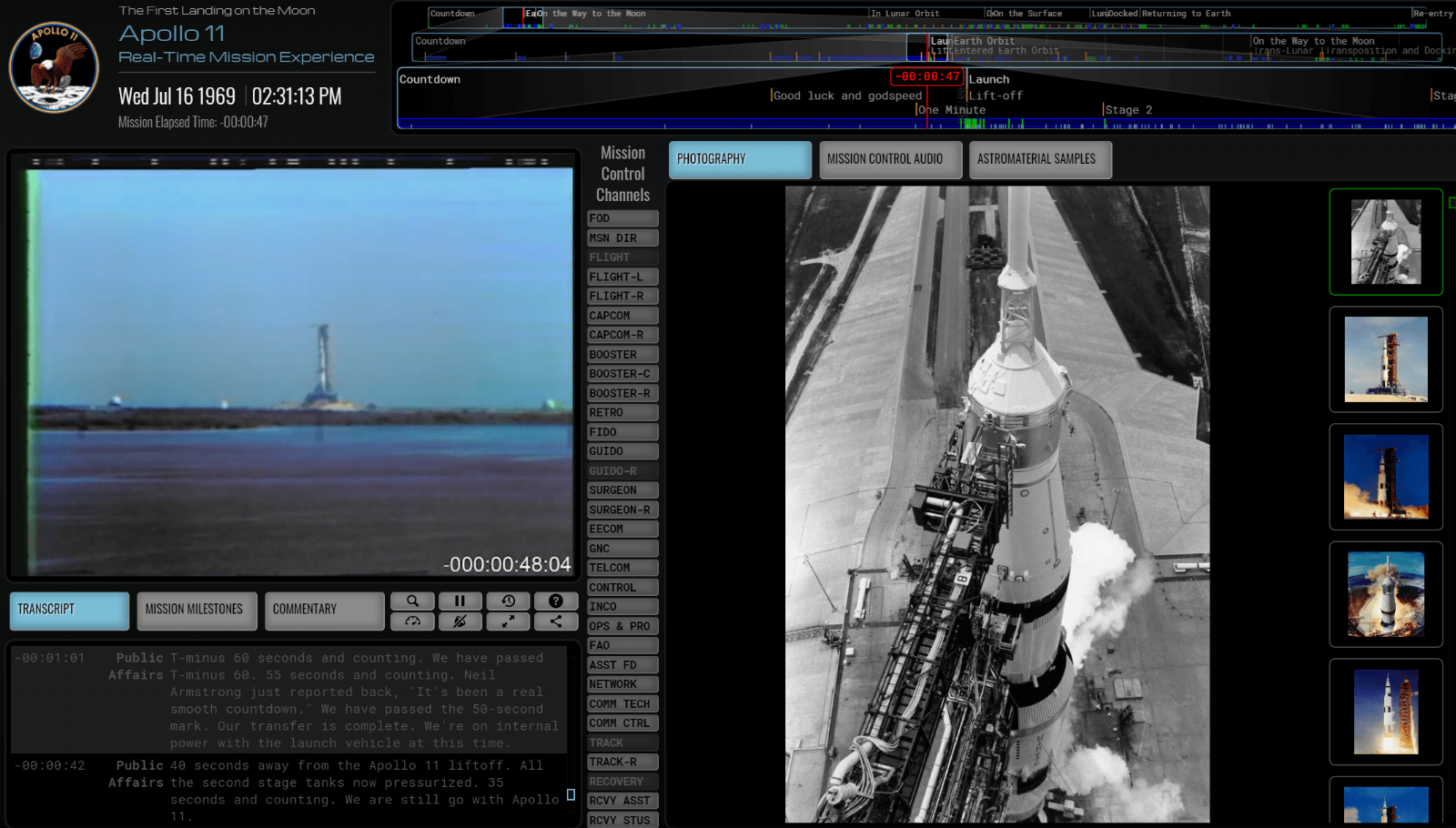Enter fullscreen with the expand arrows icon
The width and height of the screenshot is (1456, 828).
tap(509, 621)
